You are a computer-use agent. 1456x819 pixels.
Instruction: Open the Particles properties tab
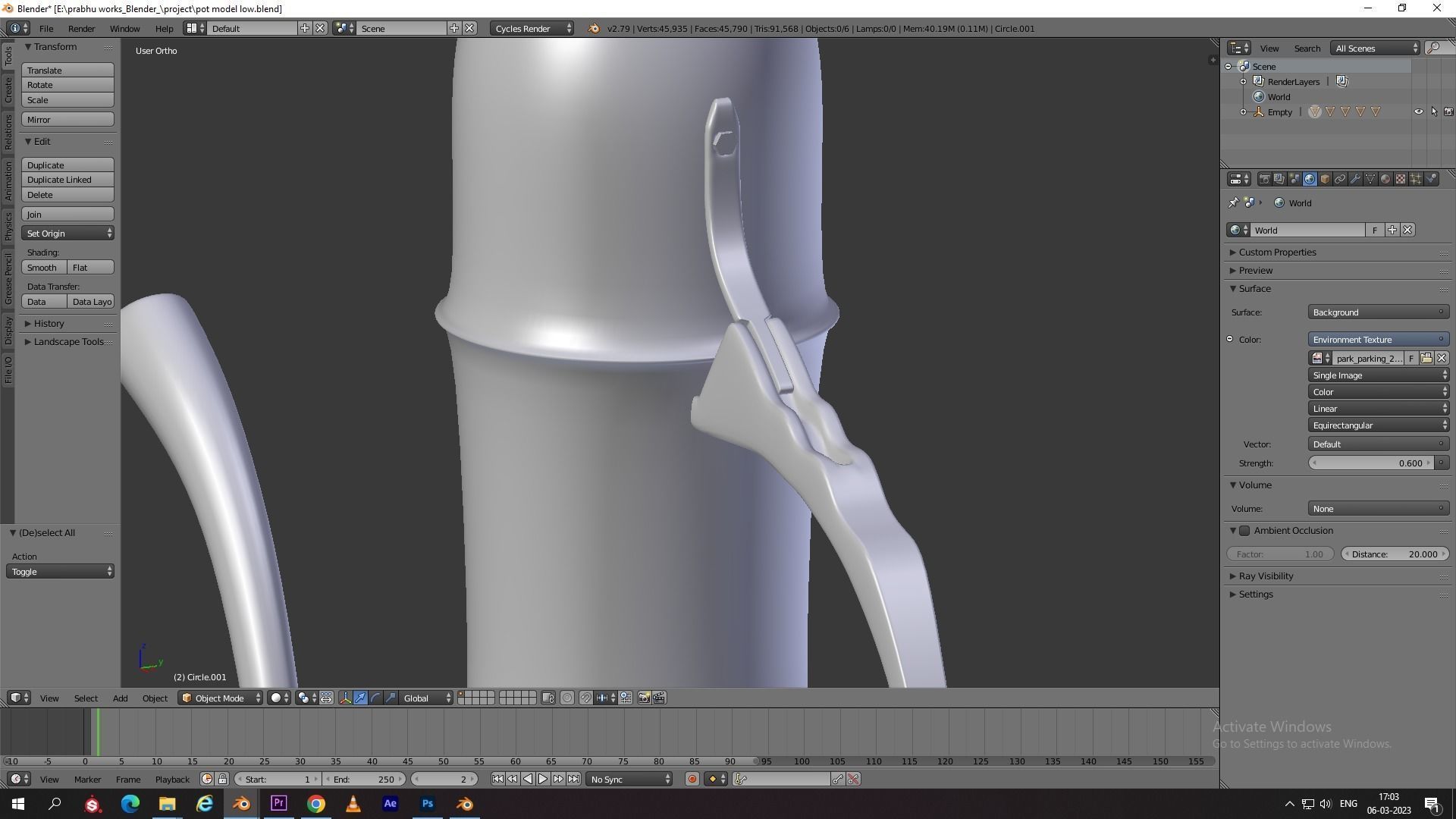tap(1416, 179)
